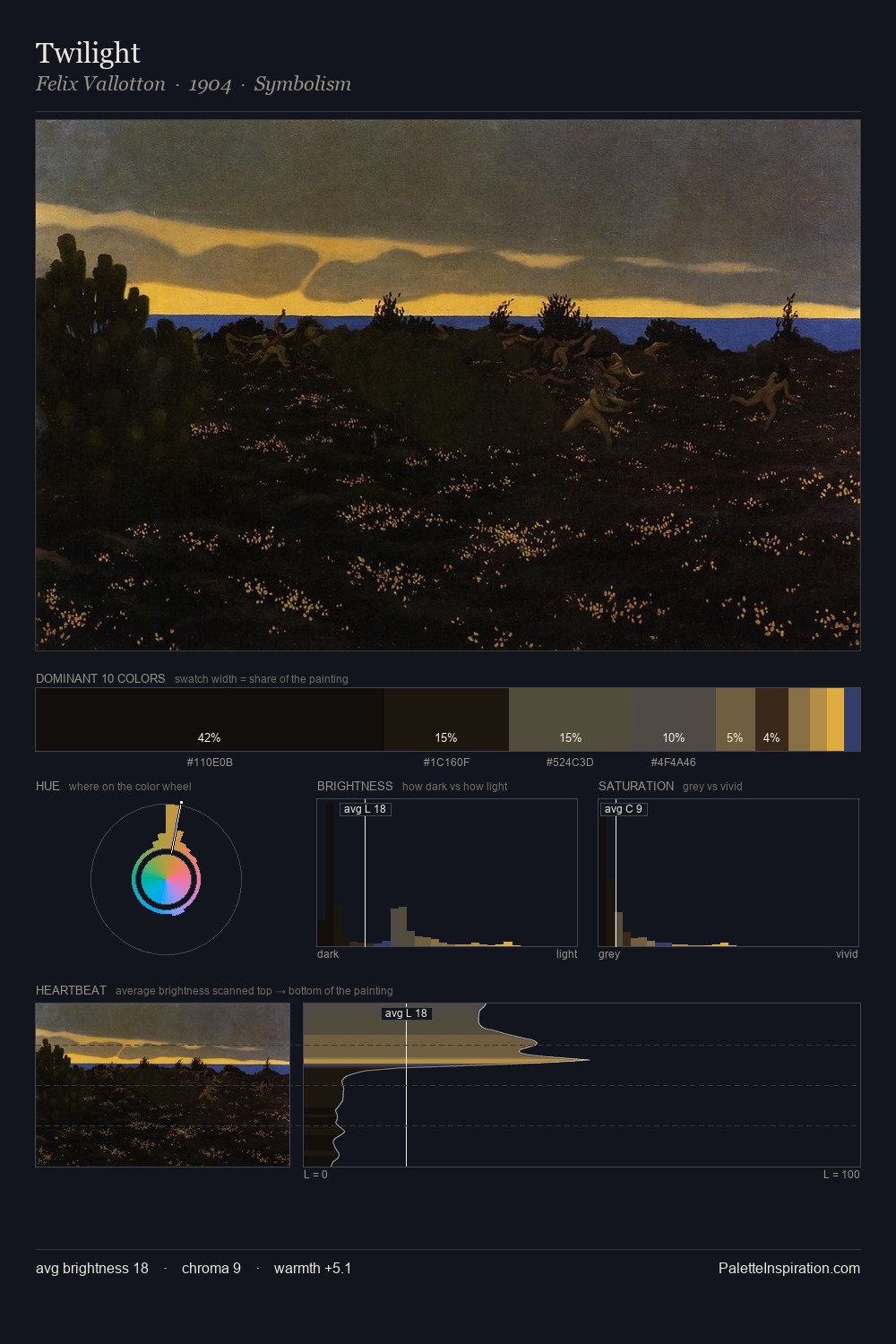
Task: Click the 'light' axis label
Action: pyautogui.click(x=566, y=954)
